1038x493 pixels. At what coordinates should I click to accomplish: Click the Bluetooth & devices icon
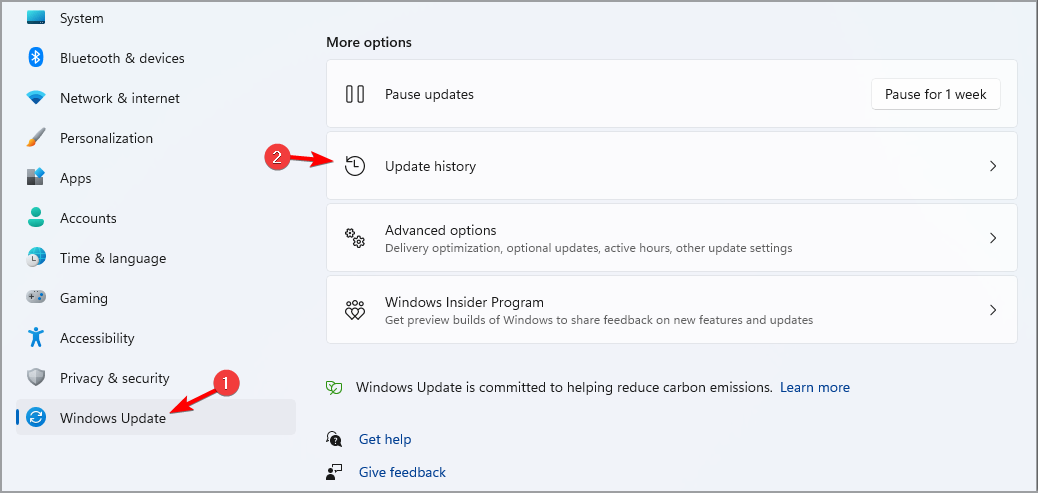click(36, 58)
